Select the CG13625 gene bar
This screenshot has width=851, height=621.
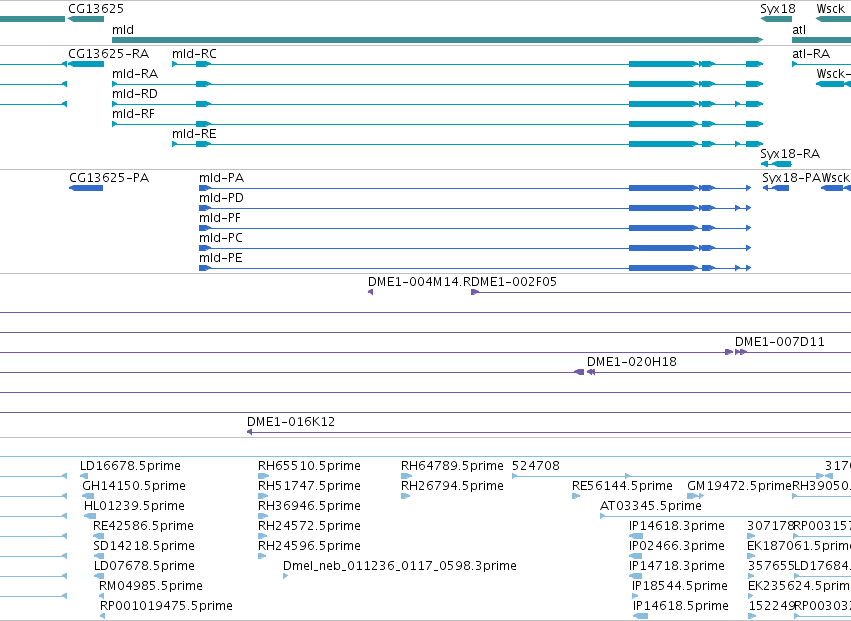click(86, 20)
